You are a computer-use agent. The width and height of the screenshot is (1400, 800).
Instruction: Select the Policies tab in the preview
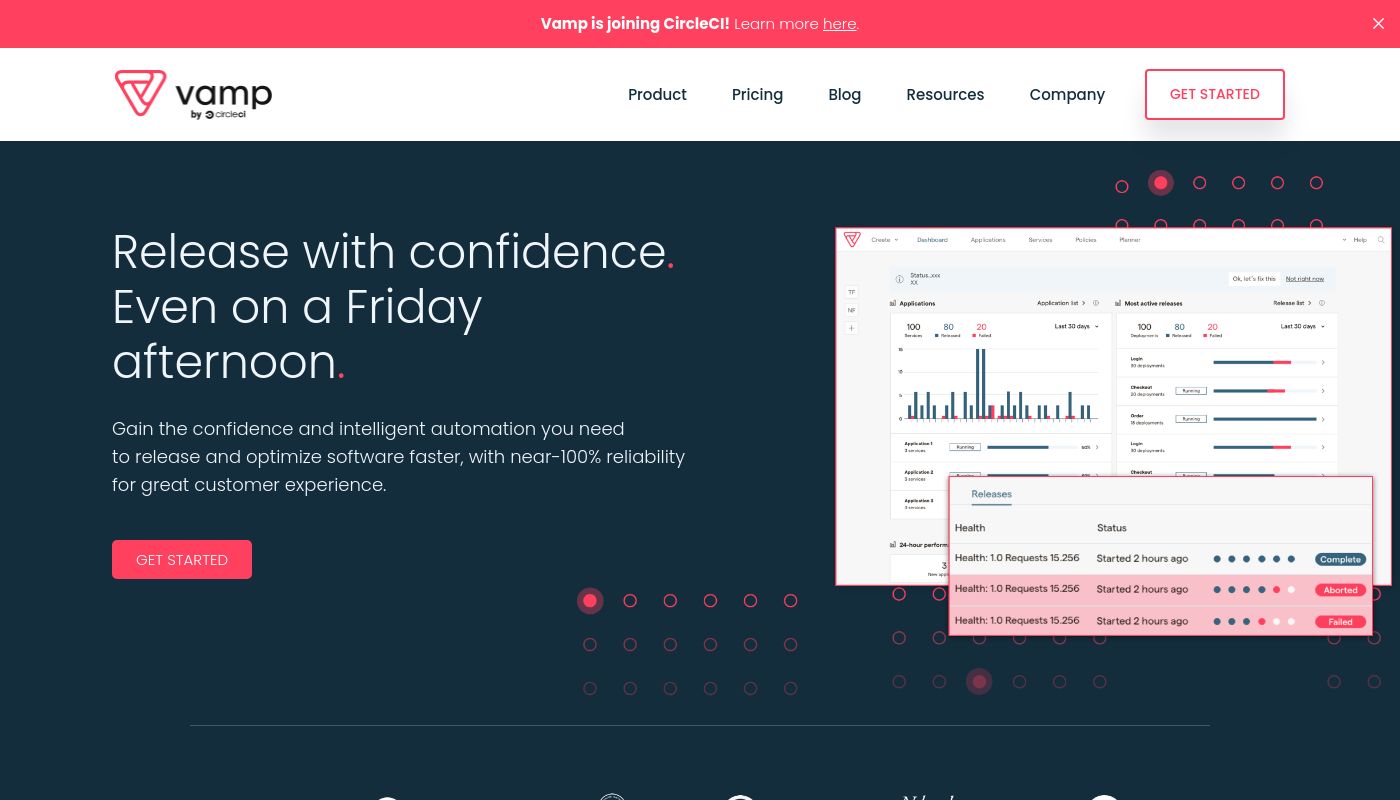[1086, 240]
